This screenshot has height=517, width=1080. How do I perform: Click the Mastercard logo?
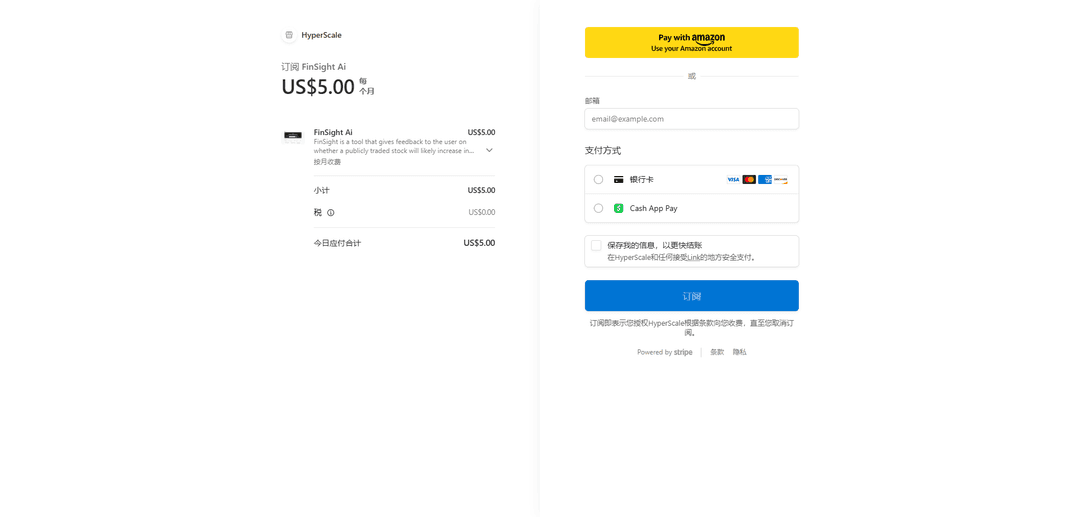coord(749,180)
